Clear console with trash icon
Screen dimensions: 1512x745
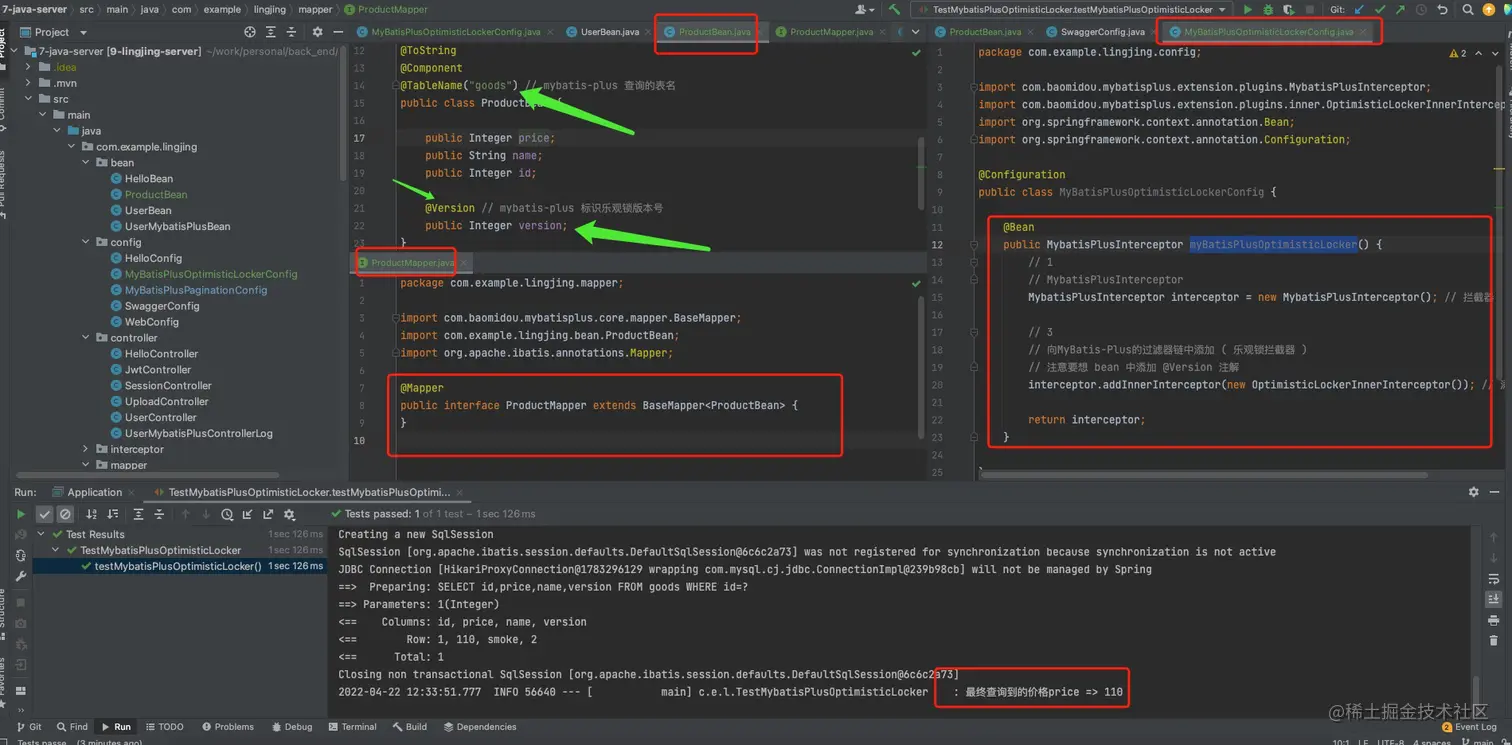click(1493, 640)
